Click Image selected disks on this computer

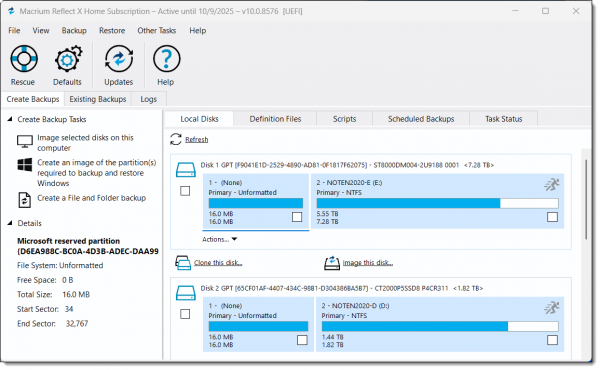85,143
